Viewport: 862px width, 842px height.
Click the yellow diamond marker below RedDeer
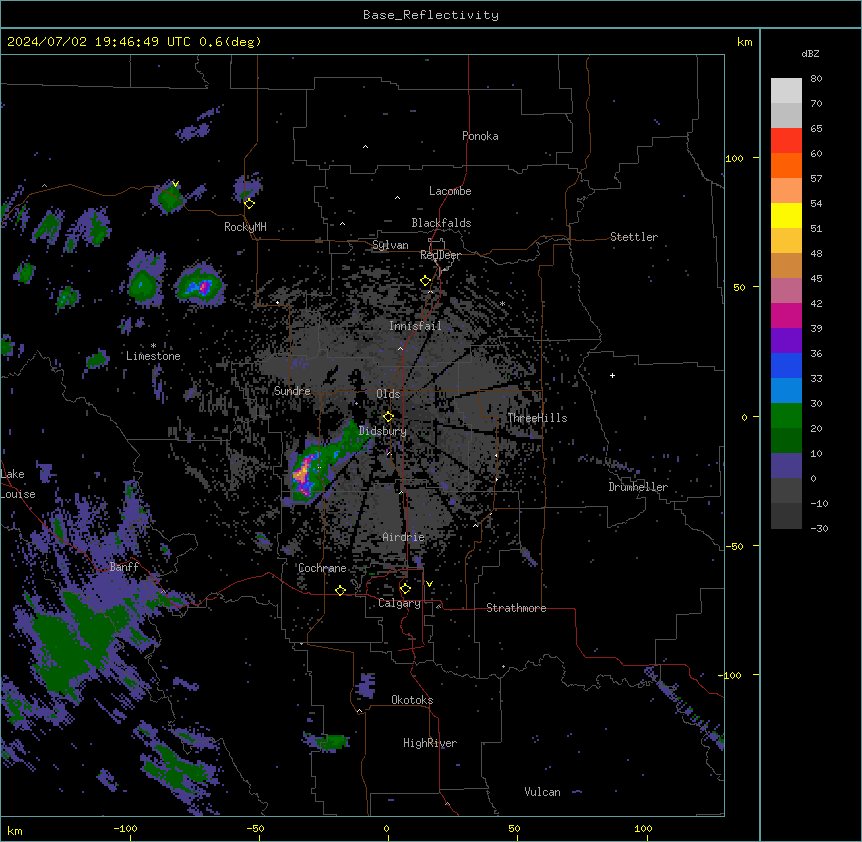(x=425, y=280)
